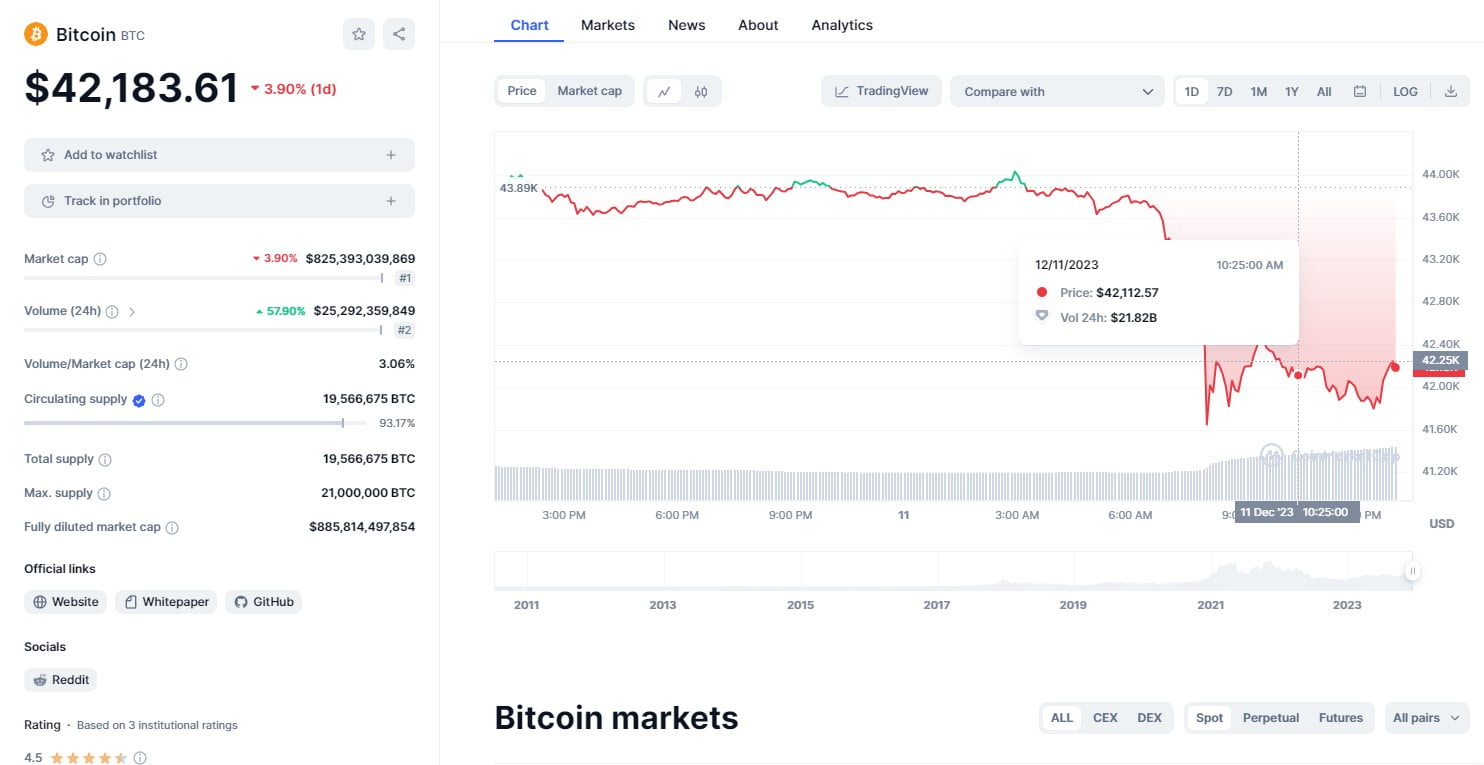Click the 42.25K price axis label
Image resolution: width=1484 pixels, height=765 pixels.
coord(1441,360)
